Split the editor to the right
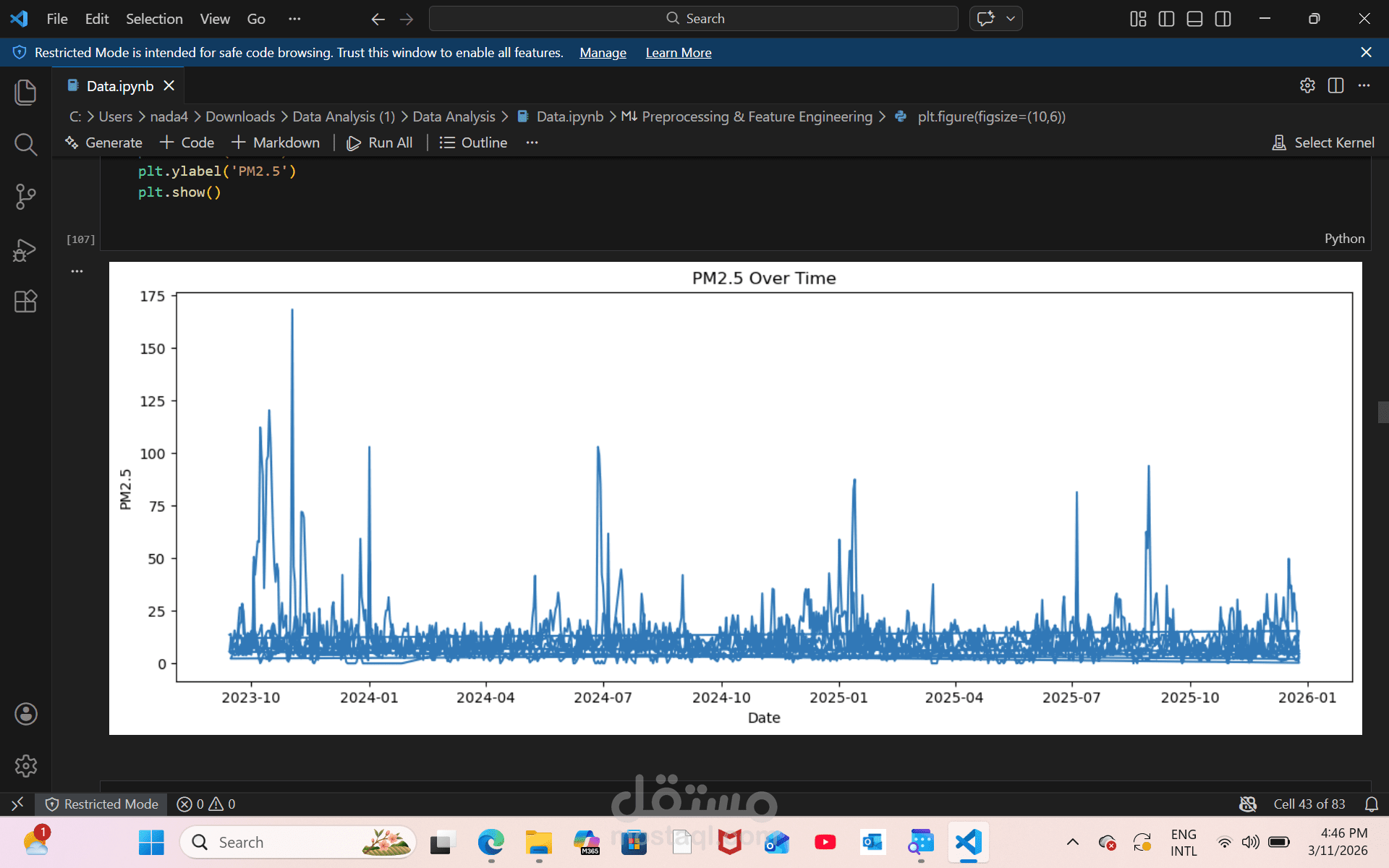The image size is (1389, 868). (x=1335, y=85)
